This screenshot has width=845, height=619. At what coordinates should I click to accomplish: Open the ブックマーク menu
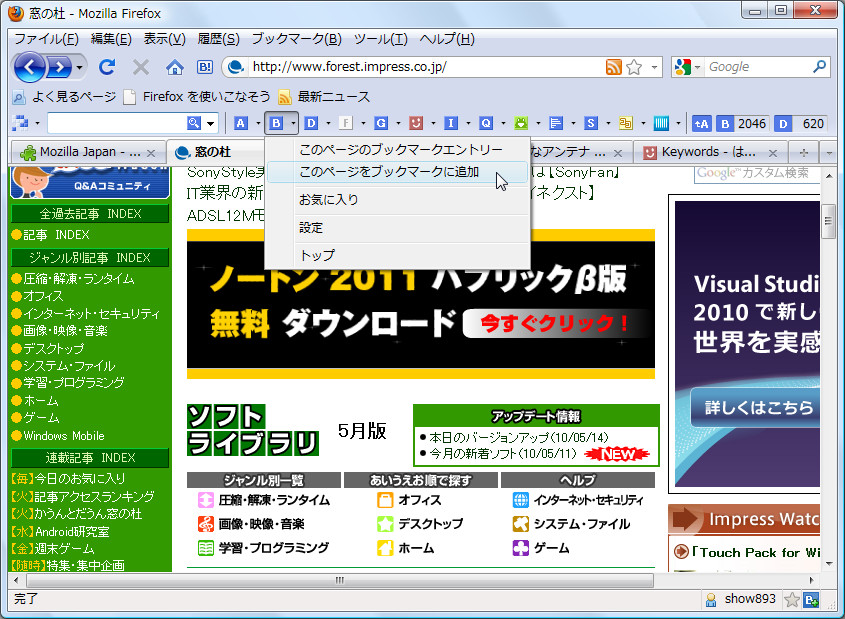pos(294,39)
